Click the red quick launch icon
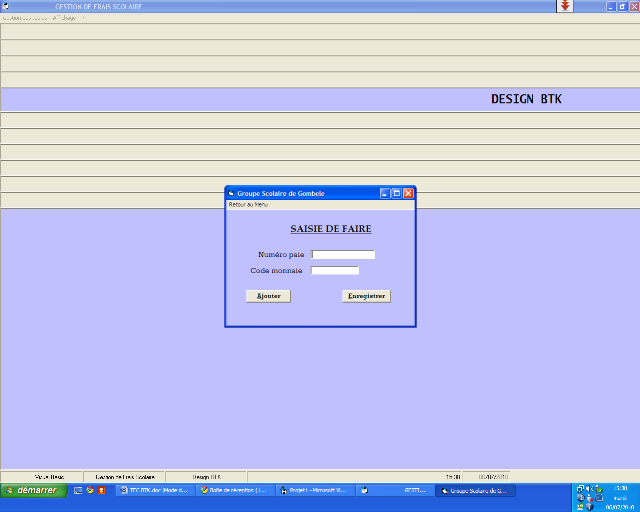The image size is (640, 512). pyautogui.click(x=101, y=490)
